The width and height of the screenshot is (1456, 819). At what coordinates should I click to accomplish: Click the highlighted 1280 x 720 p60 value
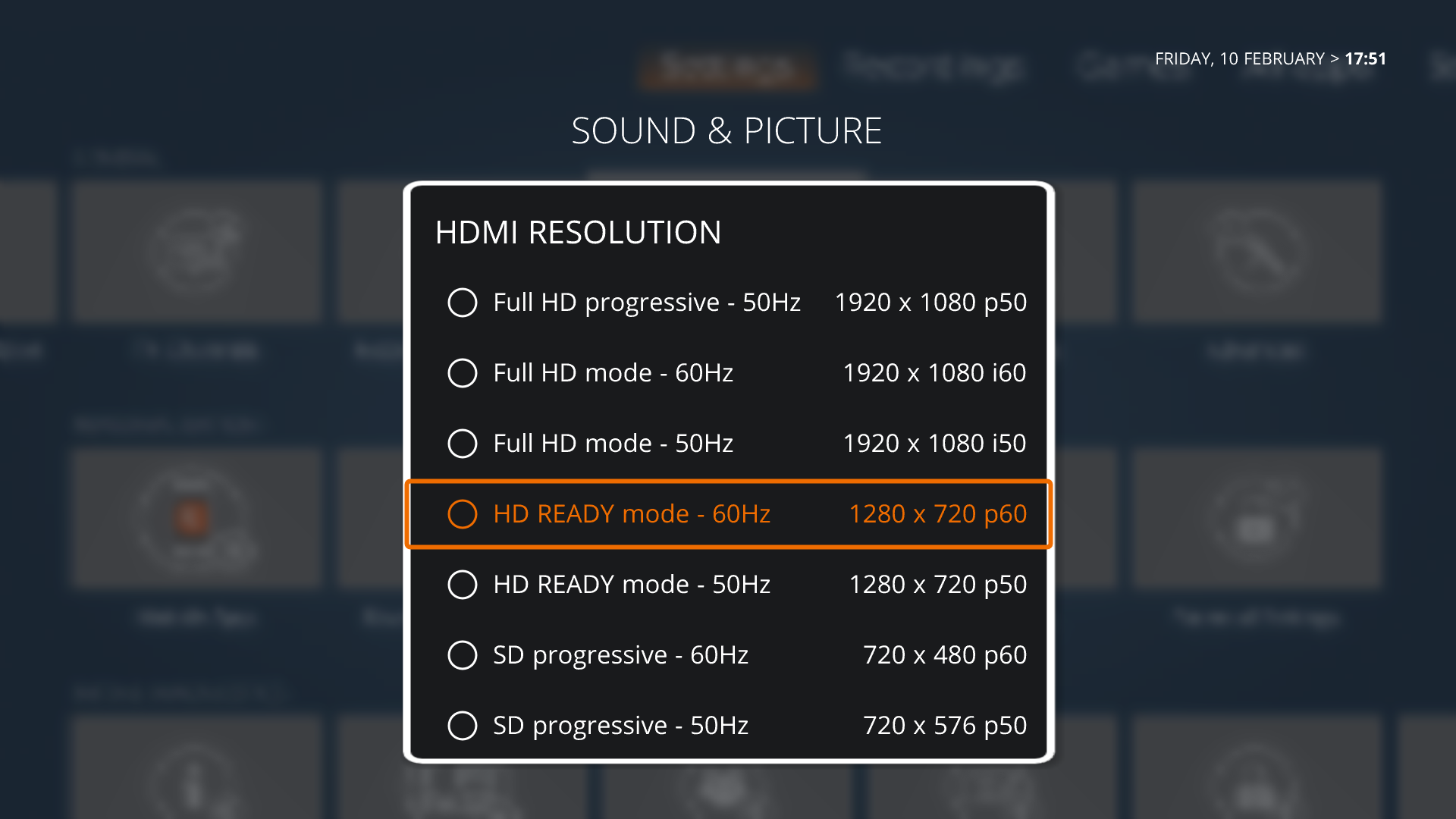[938, 514]
